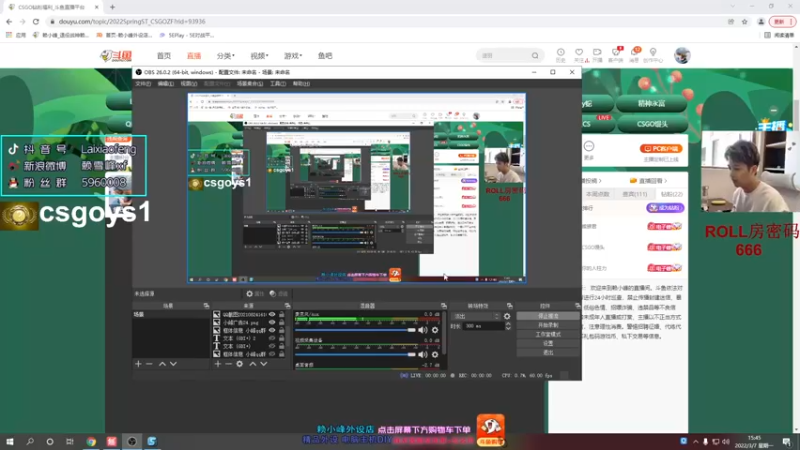The image size is (800, 450).
Task: Click the Douyu search magnifier icon
Action: click(x=535, y=56)
